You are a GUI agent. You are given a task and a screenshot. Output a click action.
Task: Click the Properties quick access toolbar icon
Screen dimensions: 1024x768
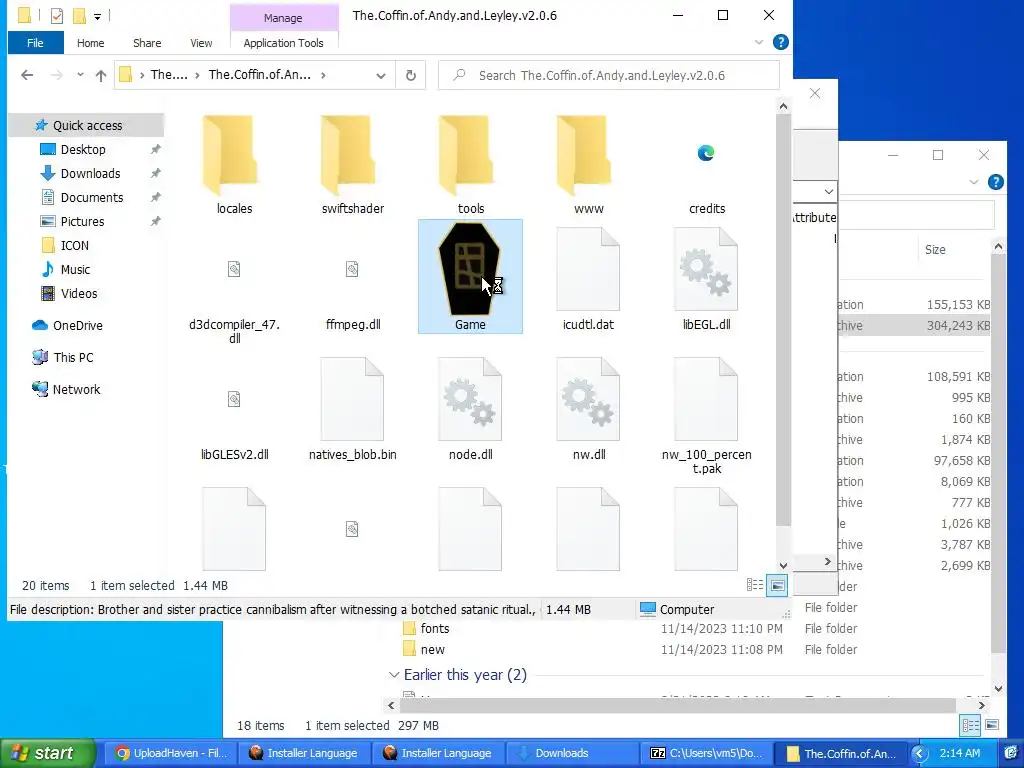click(57, 15)
